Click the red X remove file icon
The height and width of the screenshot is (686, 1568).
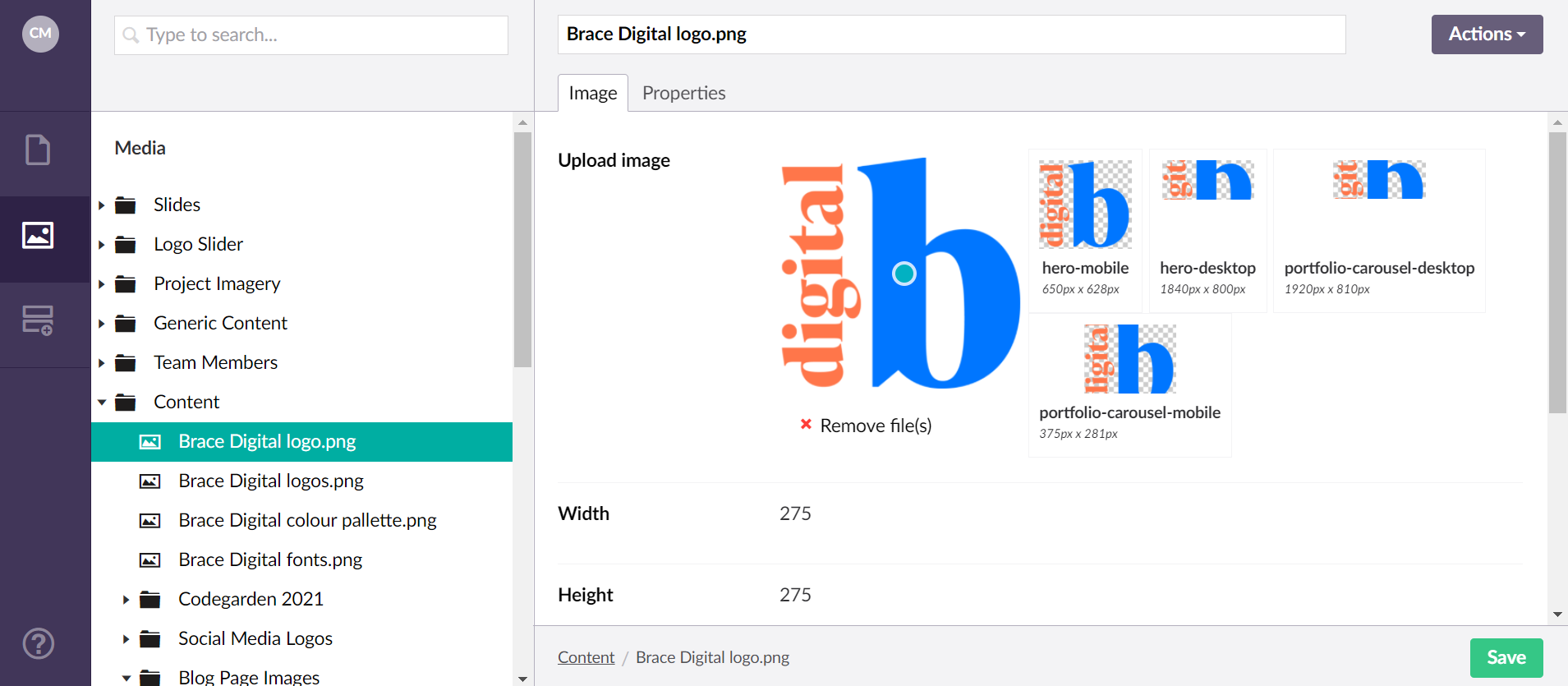click(806, 424)
